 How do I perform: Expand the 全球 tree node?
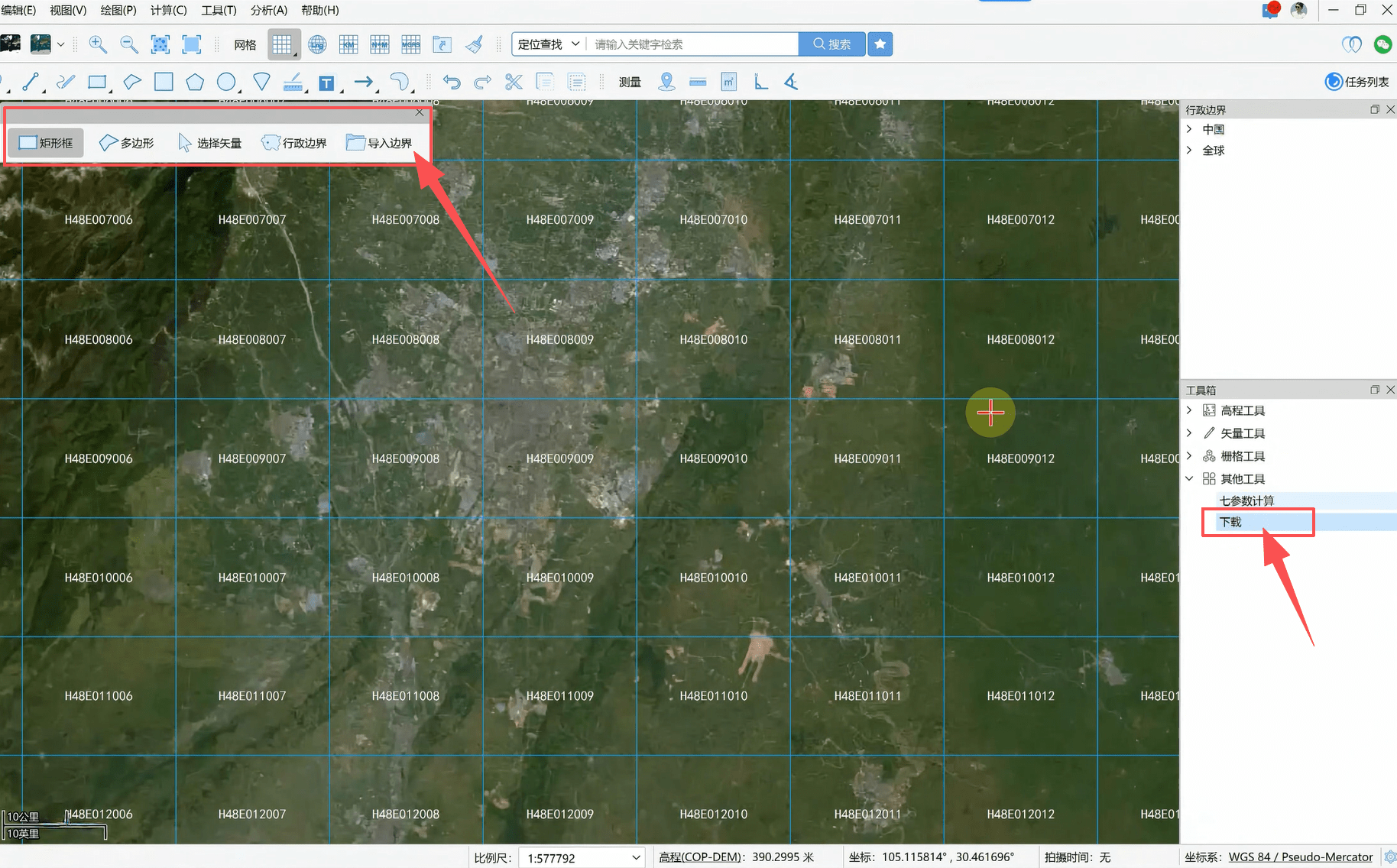1189,151
